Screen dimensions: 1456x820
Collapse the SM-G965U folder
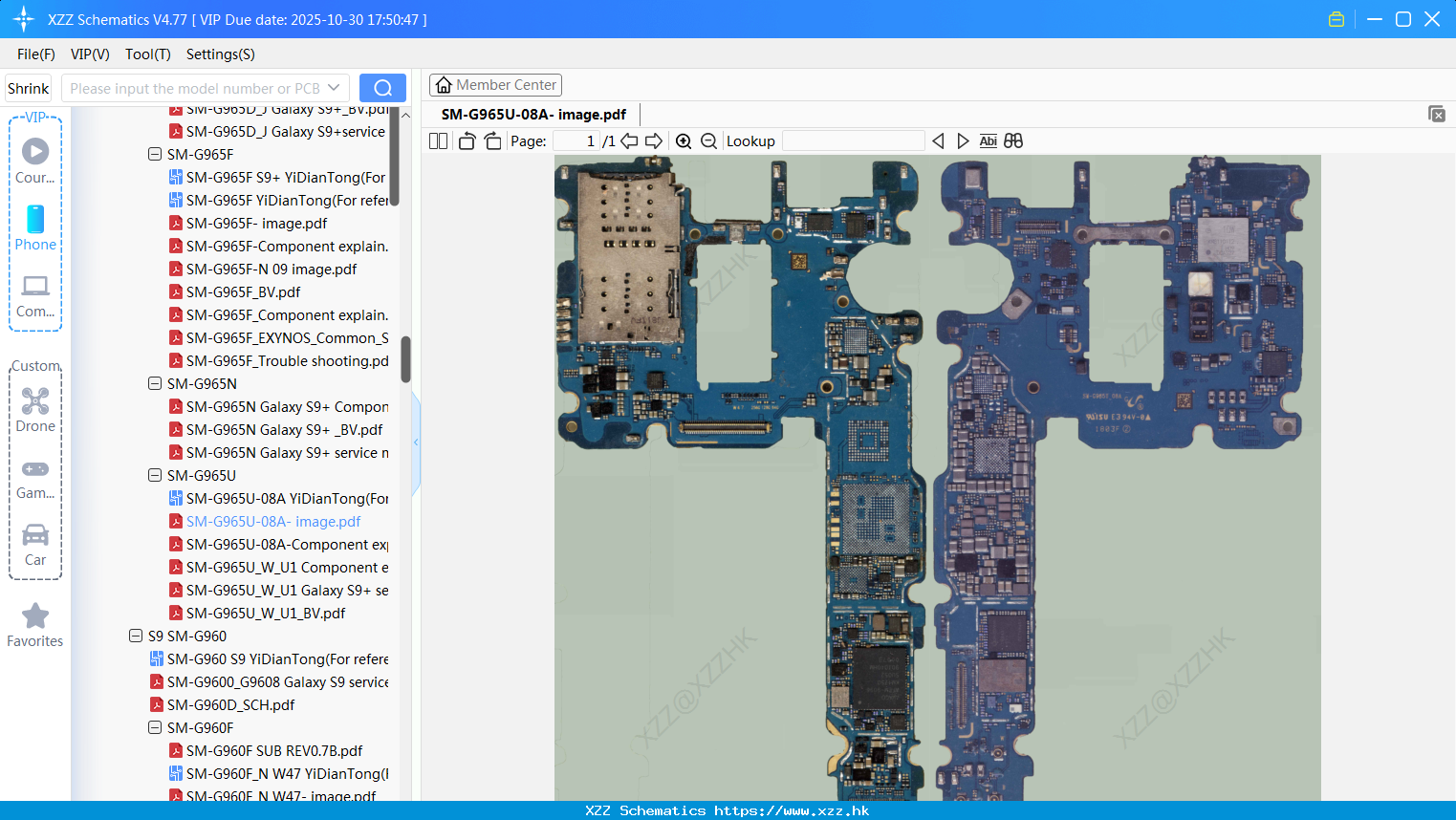coord(155,475)
